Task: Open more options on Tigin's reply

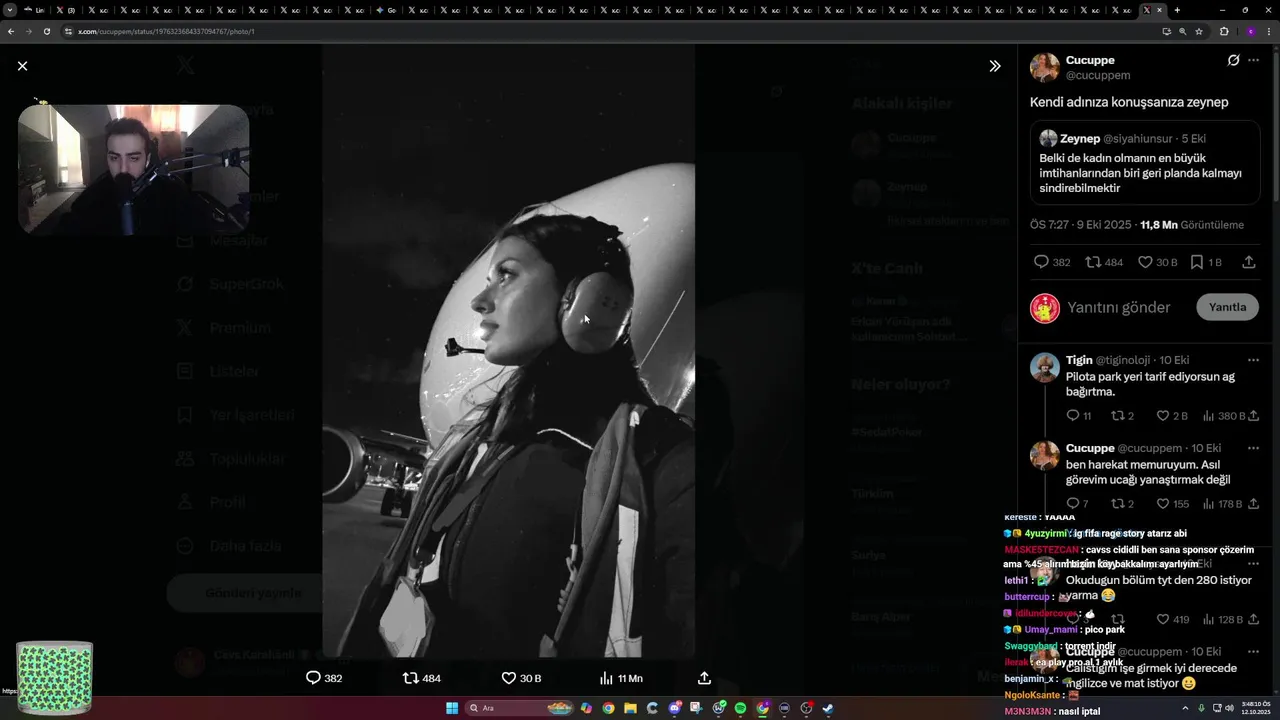Action: [1253, 360]
